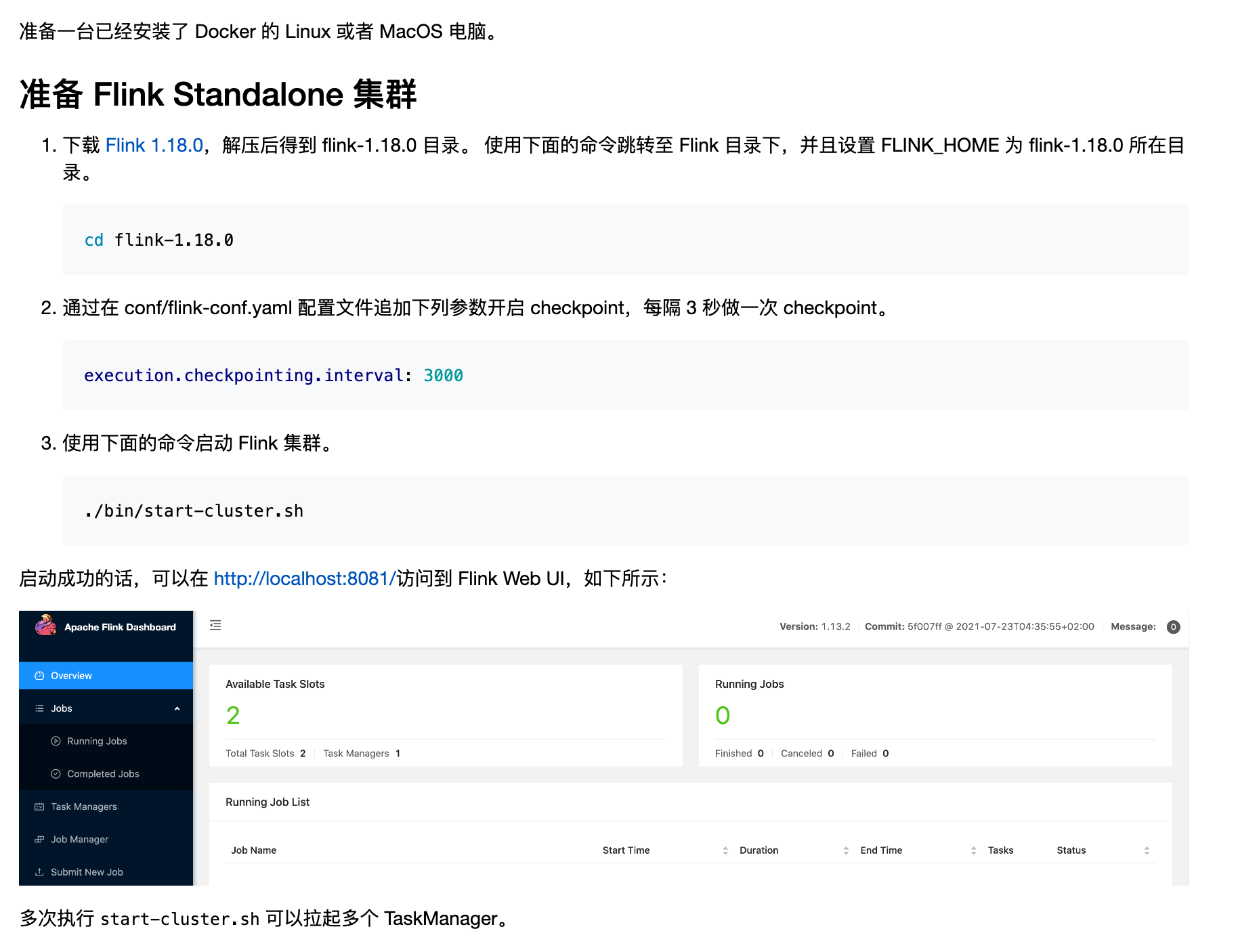Image resolution: width=1238 pixels, height=952 pixels.
Task: Click the Overview dashboard icon
Action: [x=39, y=676]
